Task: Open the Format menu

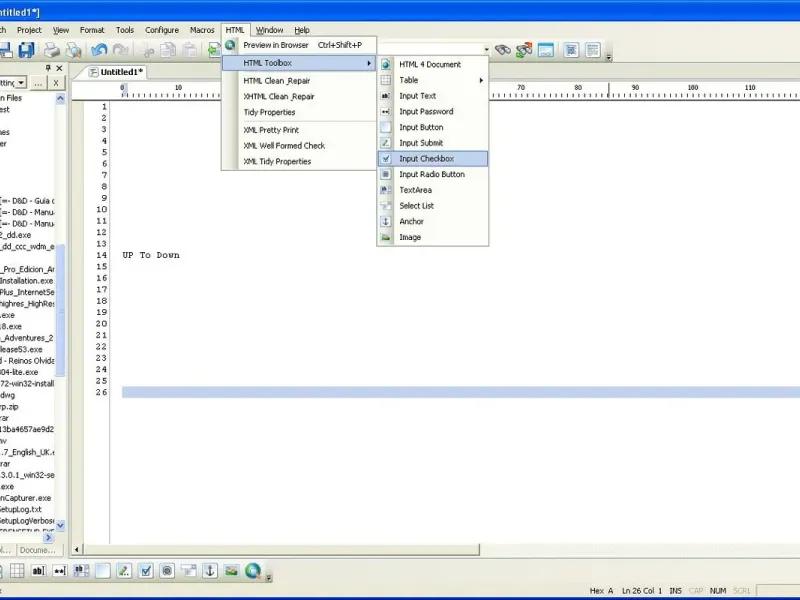Action: [x=92, y=30]
